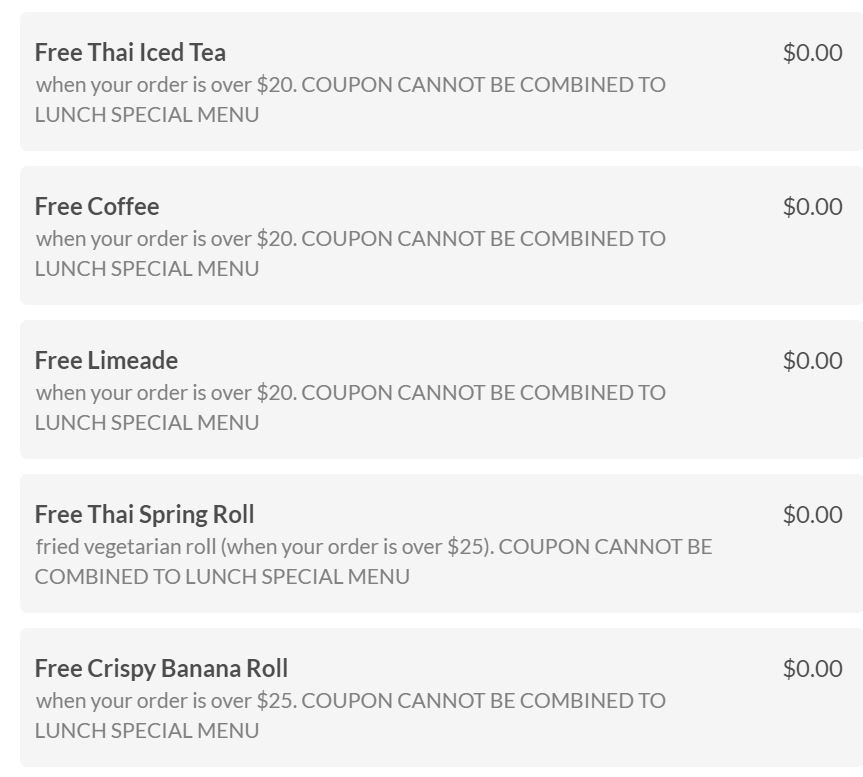
Task: Click the $0.00 price beside Free Coffee
Action: [x=812, y=206]
